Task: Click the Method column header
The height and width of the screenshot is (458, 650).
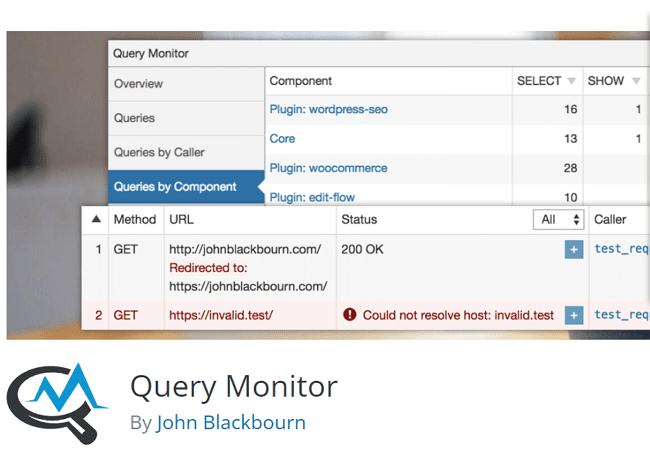Action: [x=135, y=219]
